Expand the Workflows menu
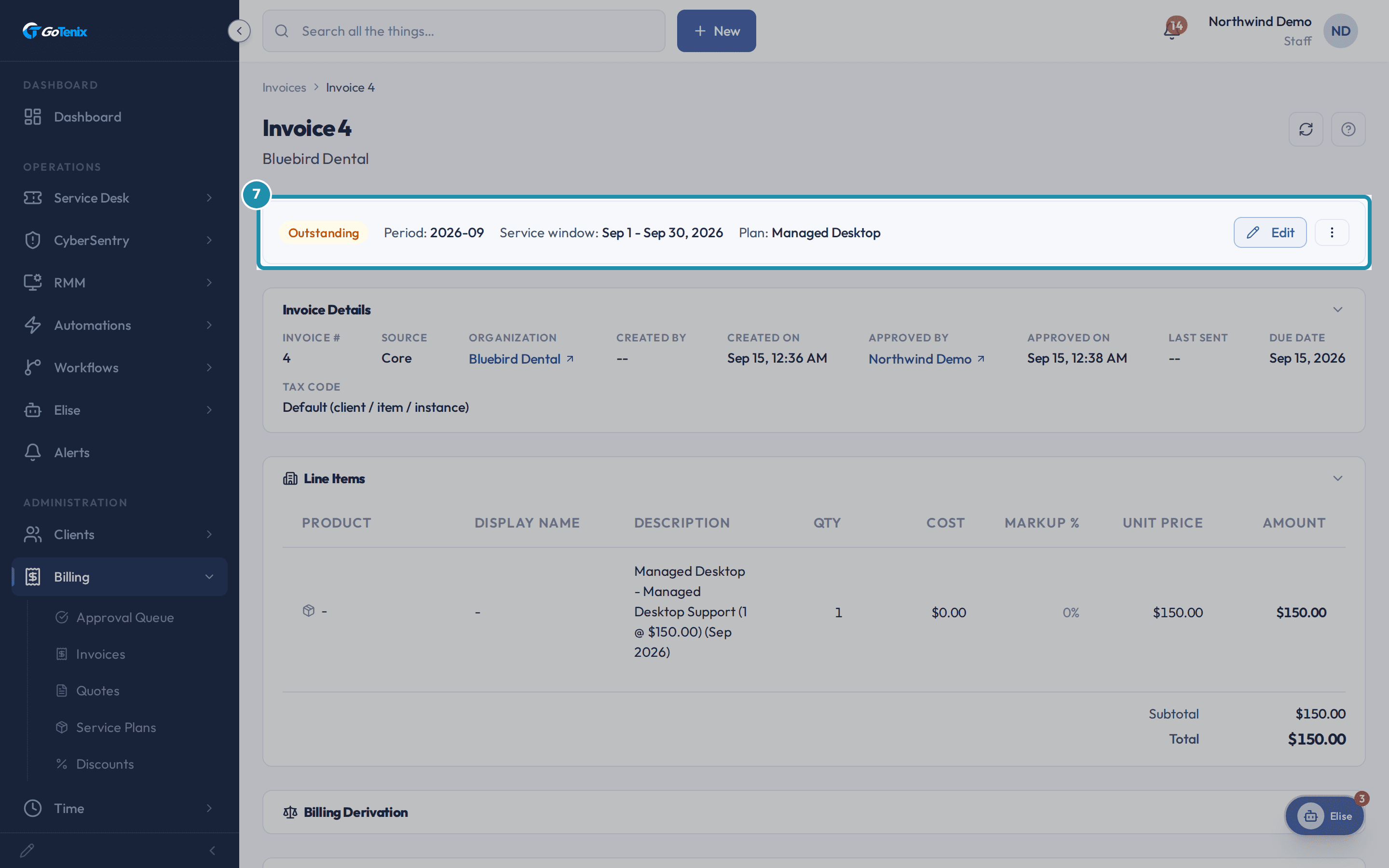Image resolution: width=1389 pixels, height=868 pixels. (x=120, y=368)
